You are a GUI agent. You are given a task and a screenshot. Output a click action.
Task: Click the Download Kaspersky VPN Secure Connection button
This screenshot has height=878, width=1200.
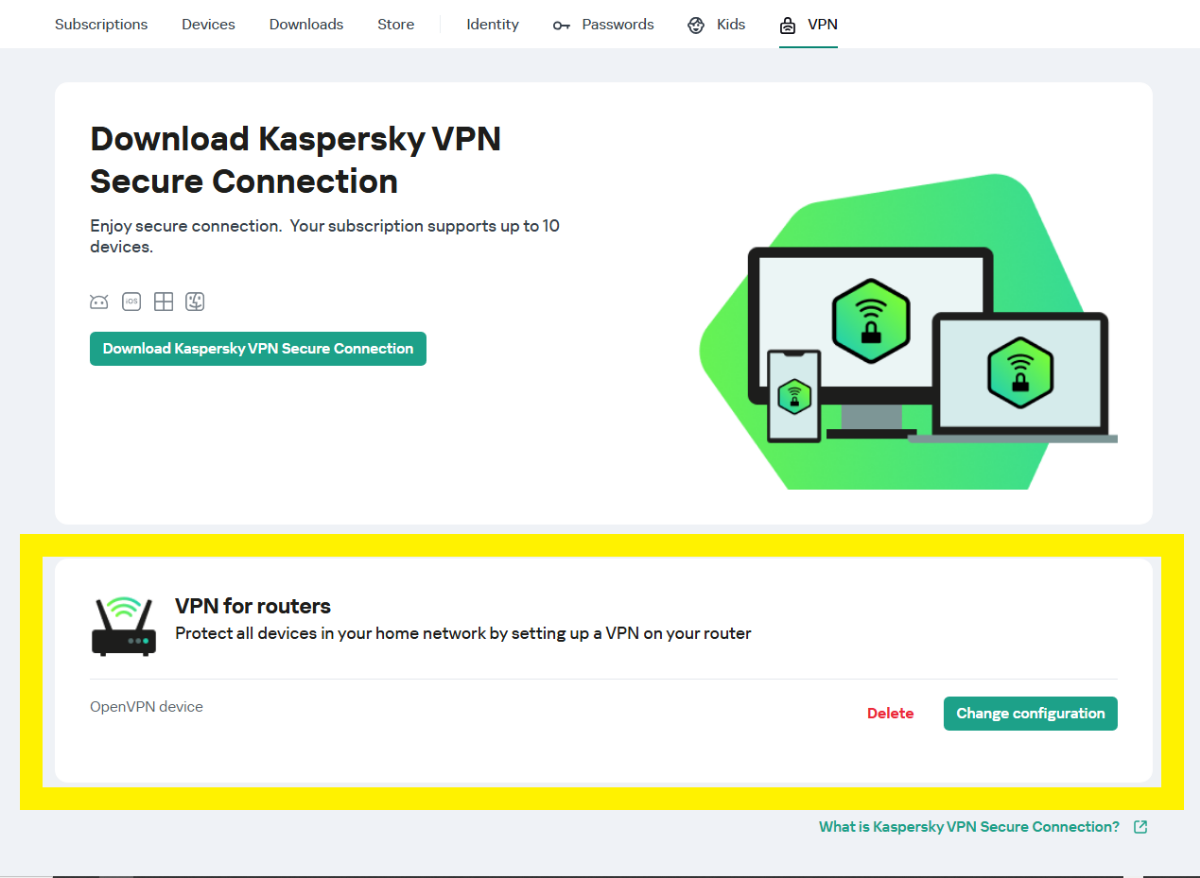click(258, 349)
